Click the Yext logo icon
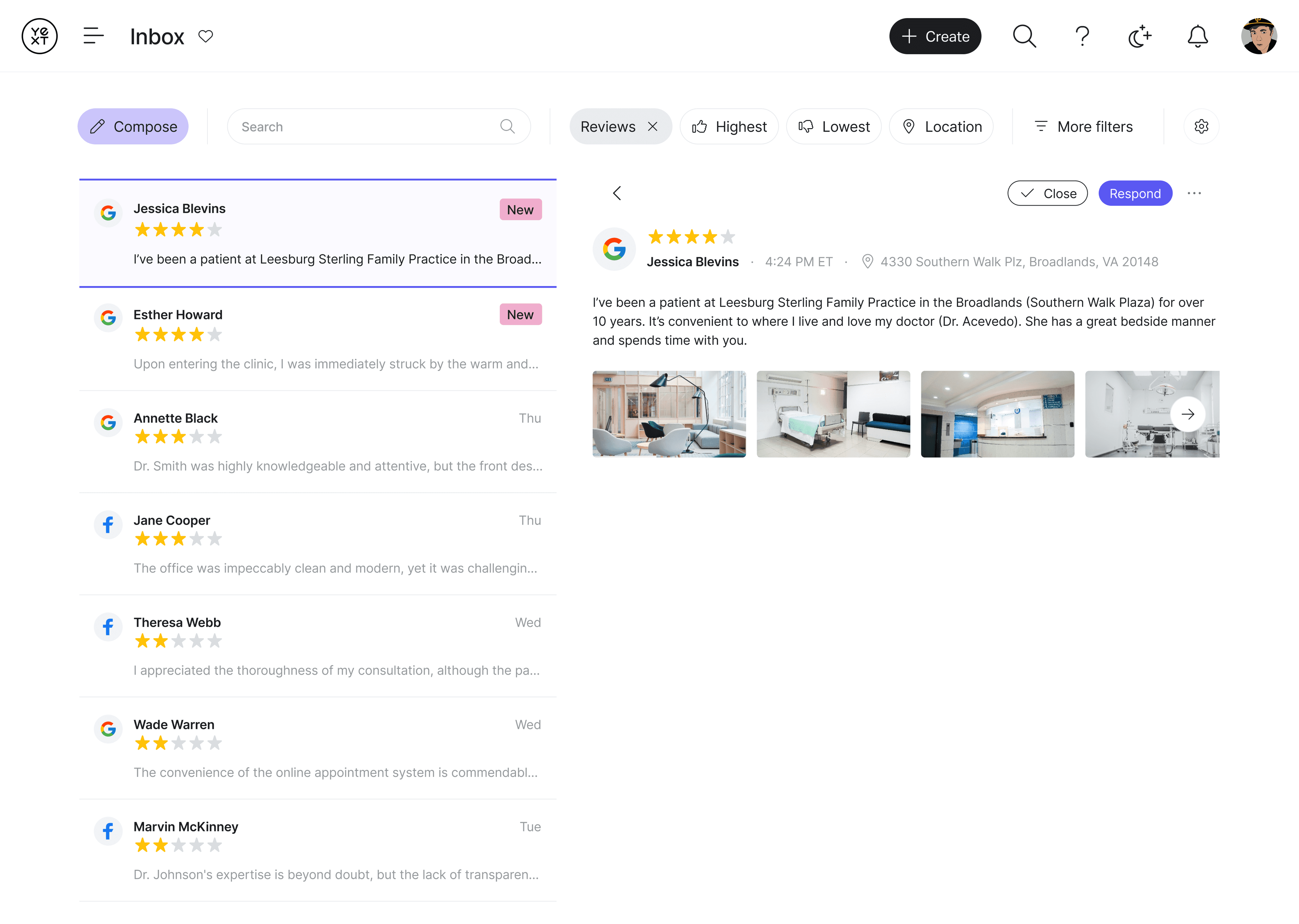This screenshot has width=1299, height=924. click(39, 36)
